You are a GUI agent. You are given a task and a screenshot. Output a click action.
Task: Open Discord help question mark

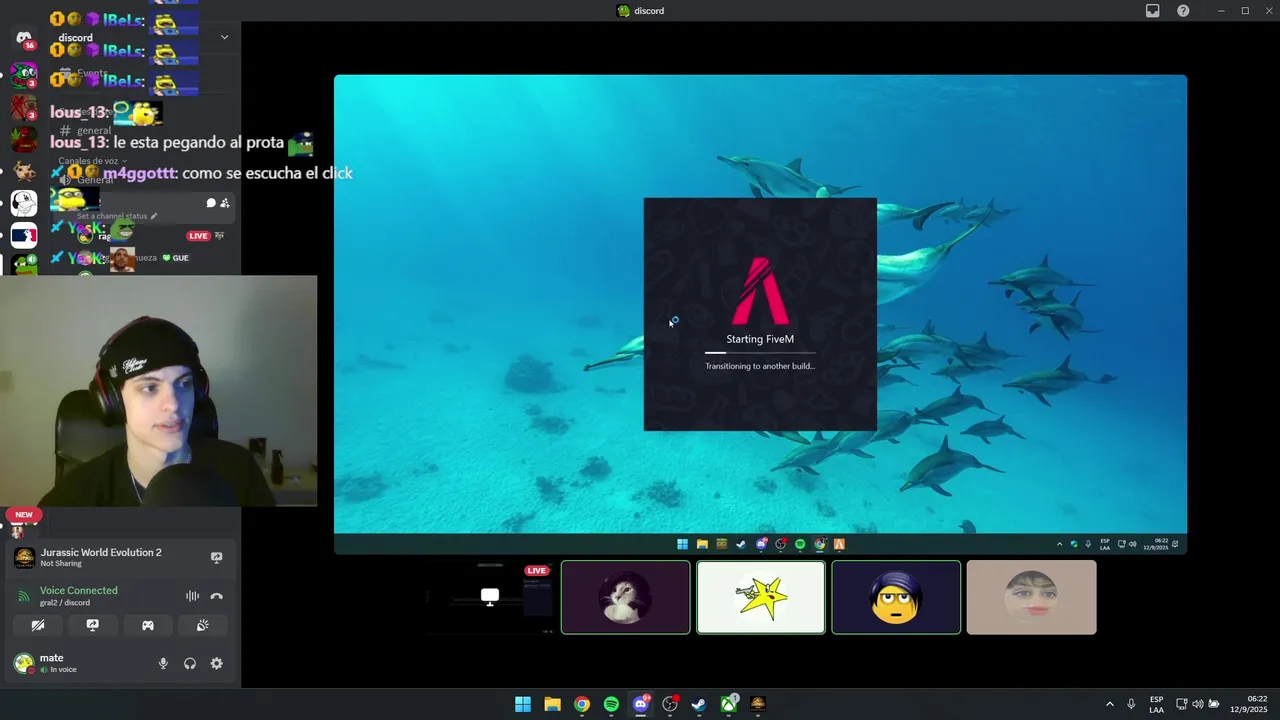tap(1183, 11)
